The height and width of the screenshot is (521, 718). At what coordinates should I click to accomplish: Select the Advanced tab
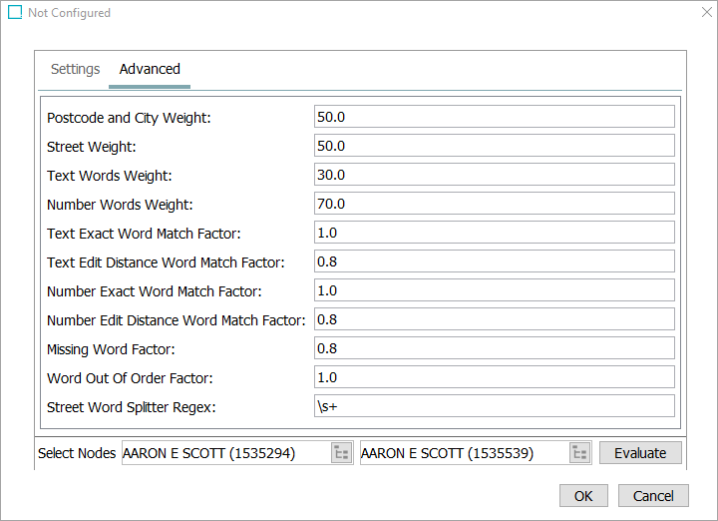(x=150, y=69)
